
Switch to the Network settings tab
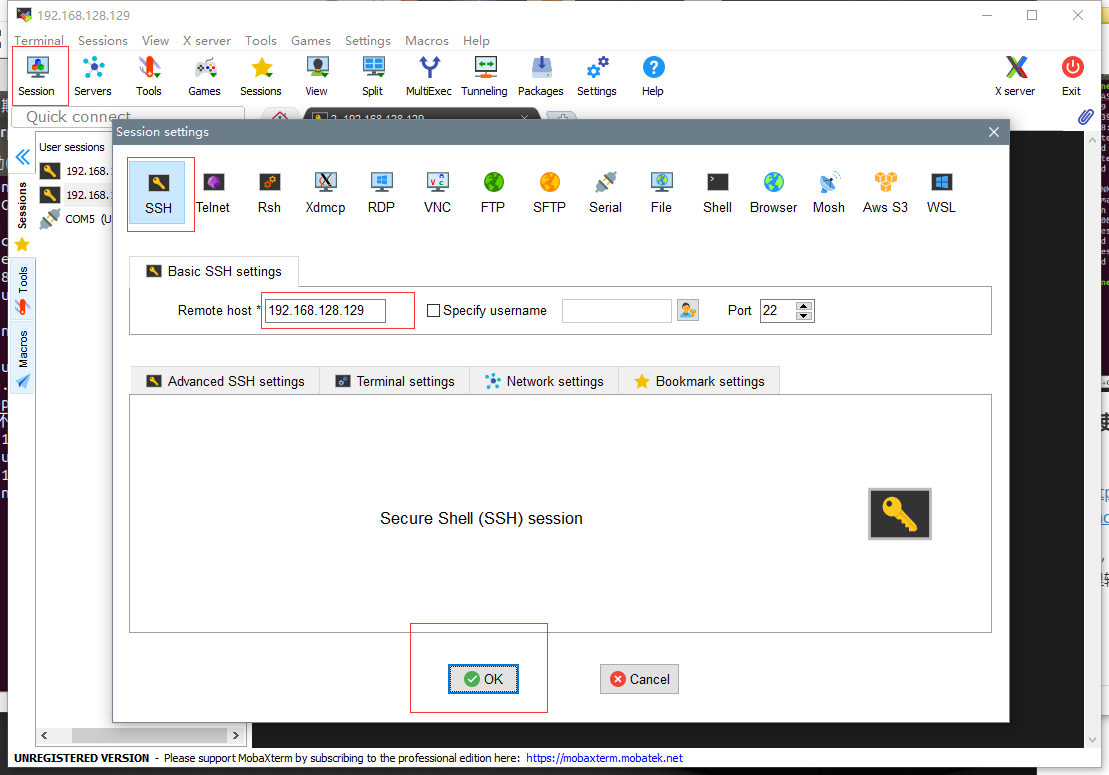point(544,381)
